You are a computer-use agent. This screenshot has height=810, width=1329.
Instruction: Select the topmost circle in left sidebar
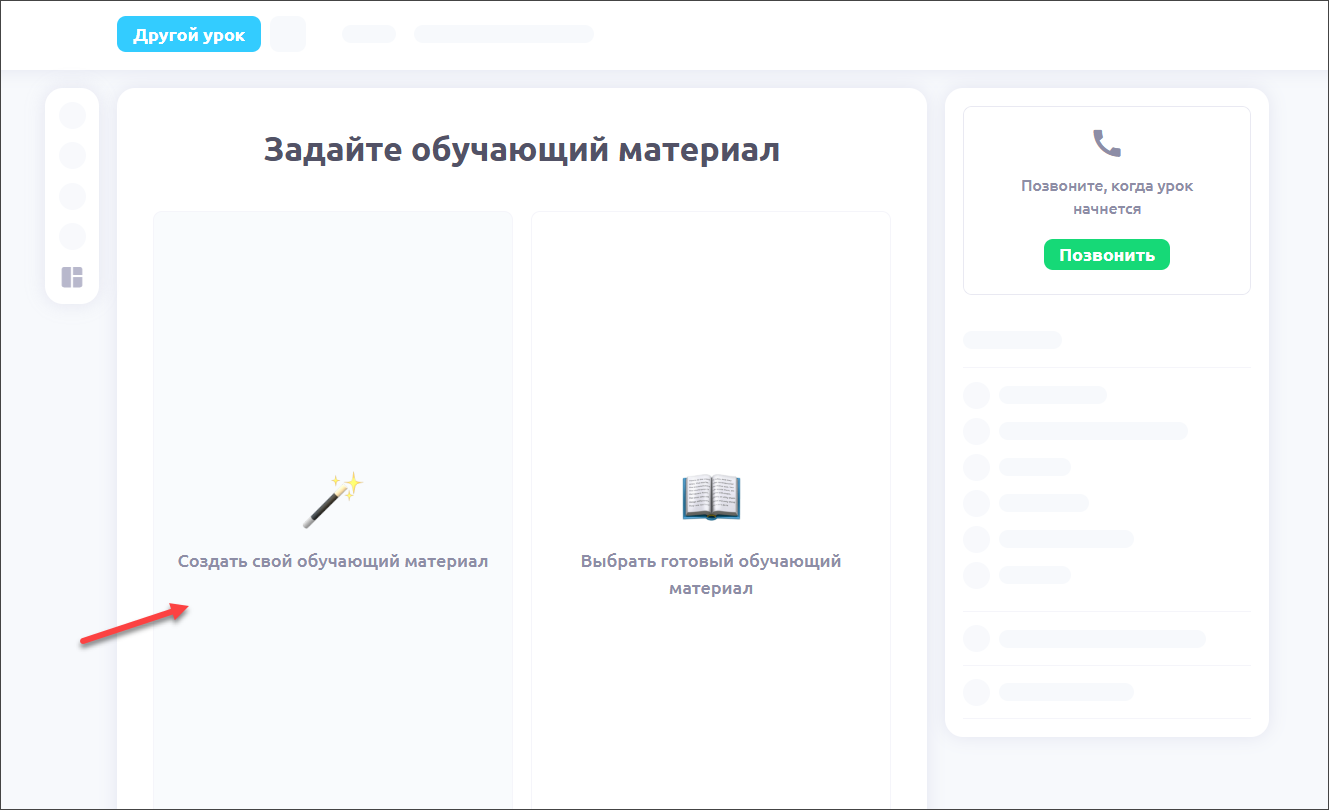(x=72, y=115)
